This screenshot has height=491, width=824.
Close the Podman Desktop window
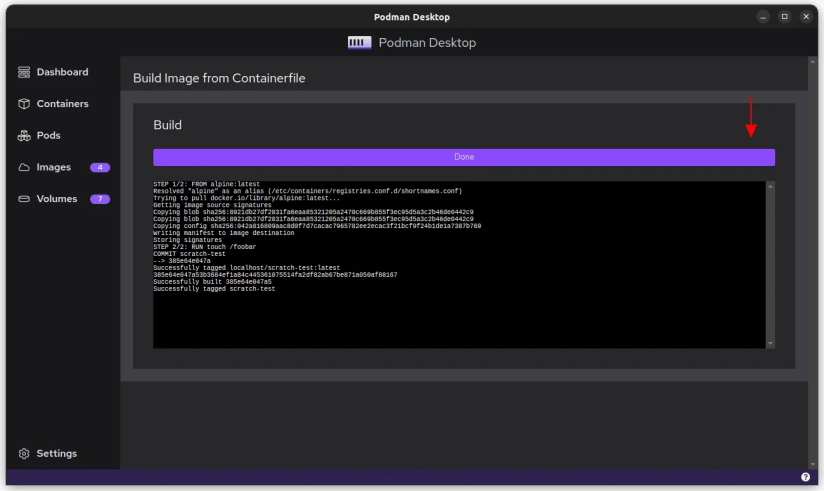click(806, 17)
